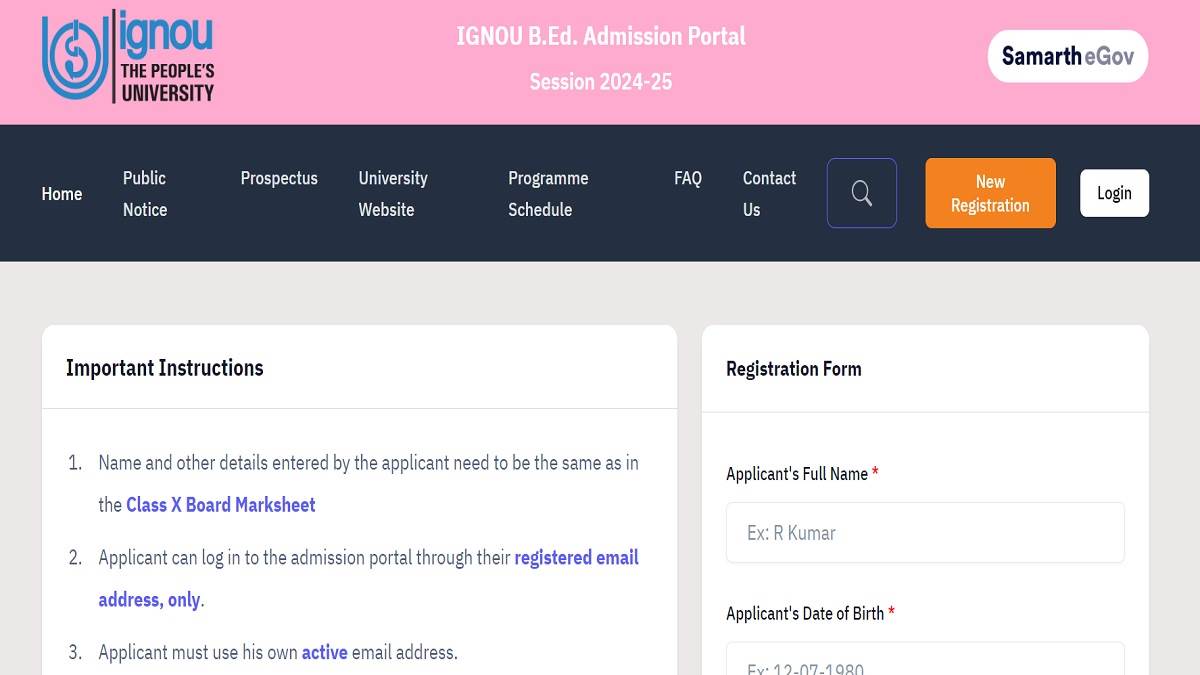
Task: Open the Class X Board Marksheet link
Action: click(x=220, y=504)
